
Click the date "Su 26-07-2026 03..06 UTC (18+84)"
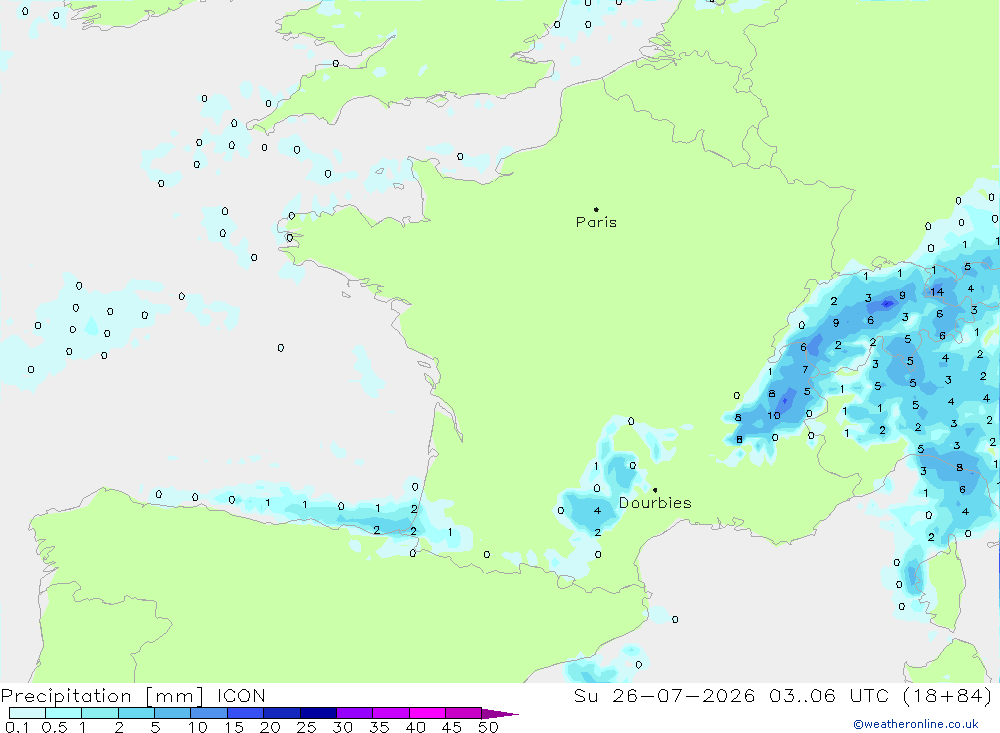(x=783, y=696)
